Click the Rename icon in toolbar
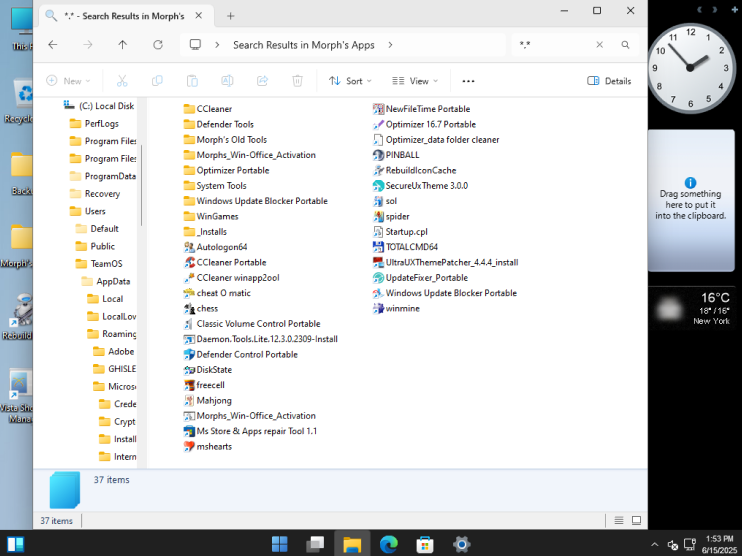 click(x=227, y=81)
